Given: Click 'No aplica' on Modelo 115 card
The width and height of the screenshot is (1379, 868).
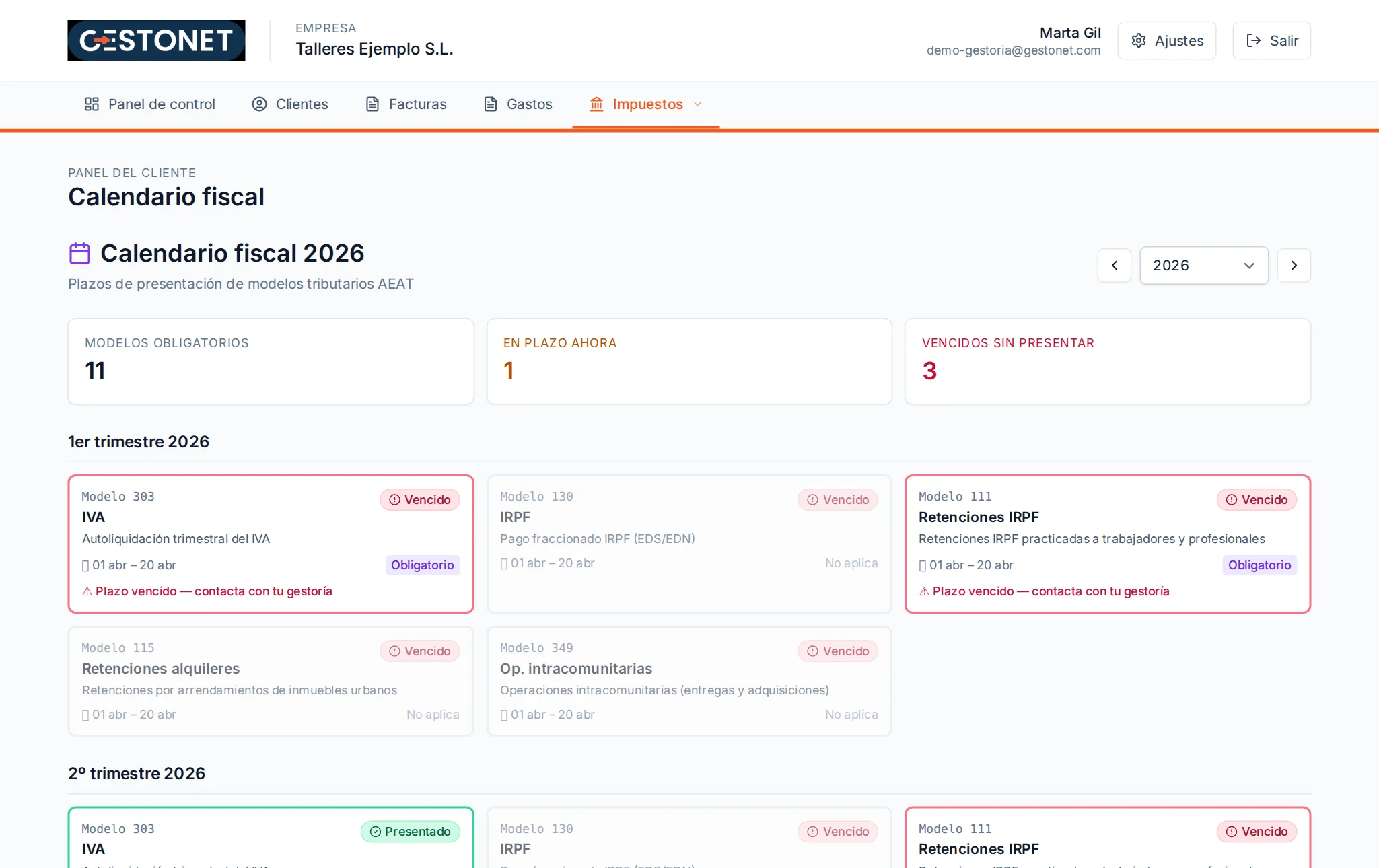Looking at the screenshot, I should (433, 715).
